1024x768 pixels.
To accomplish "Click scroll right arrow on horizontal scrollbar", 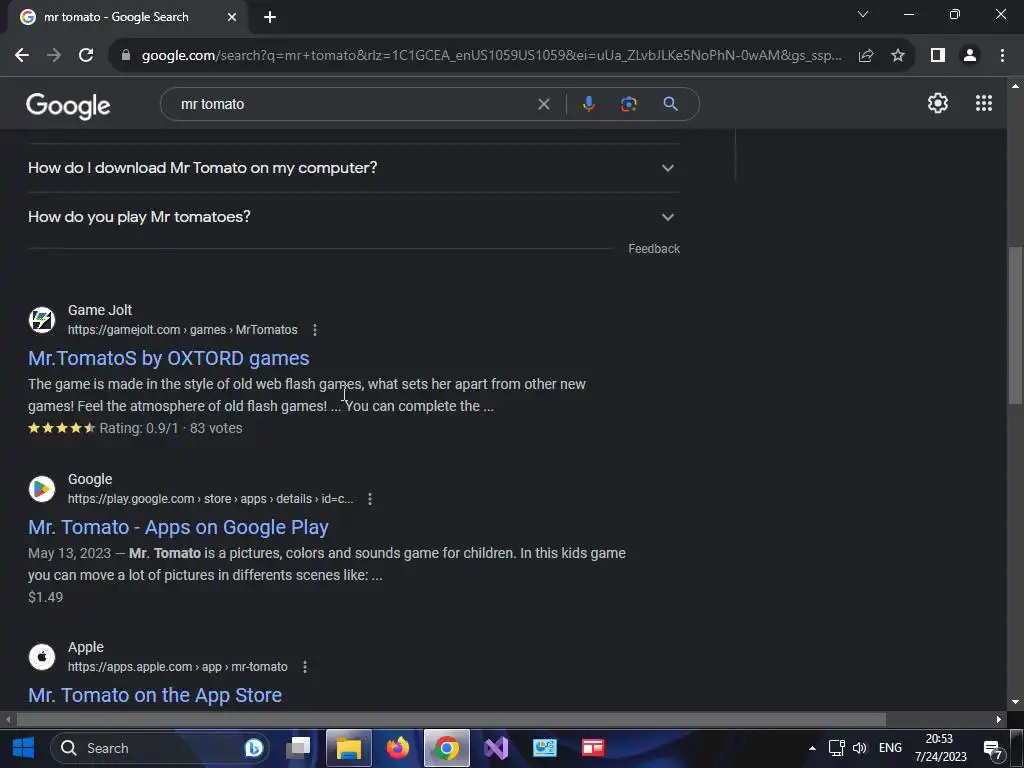I will pos(999,720).
